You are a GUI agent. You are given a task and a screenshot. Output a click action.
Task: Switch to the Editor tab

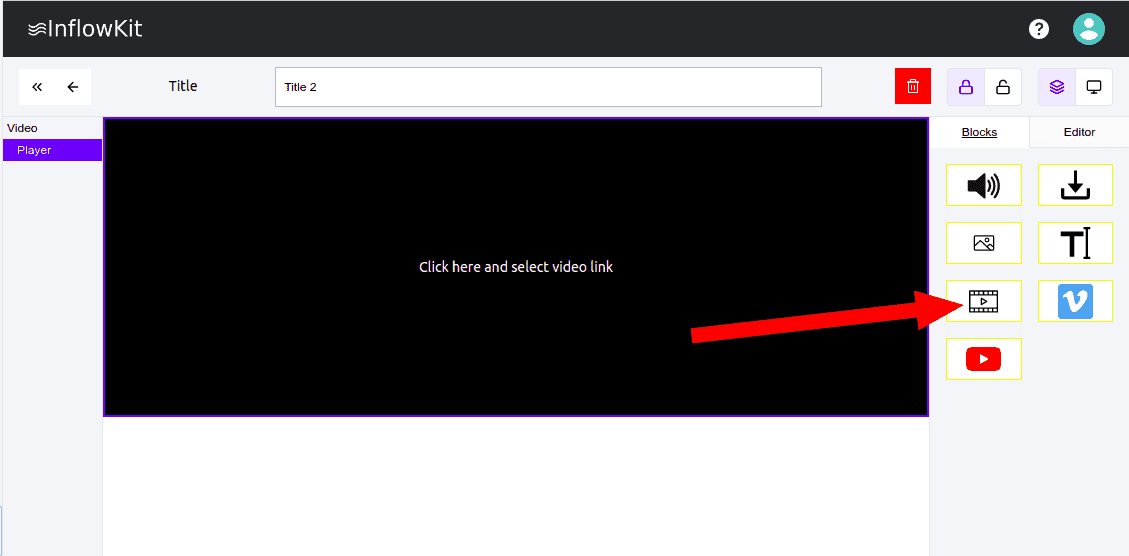pyautogui.click(x=1079, y=132)
